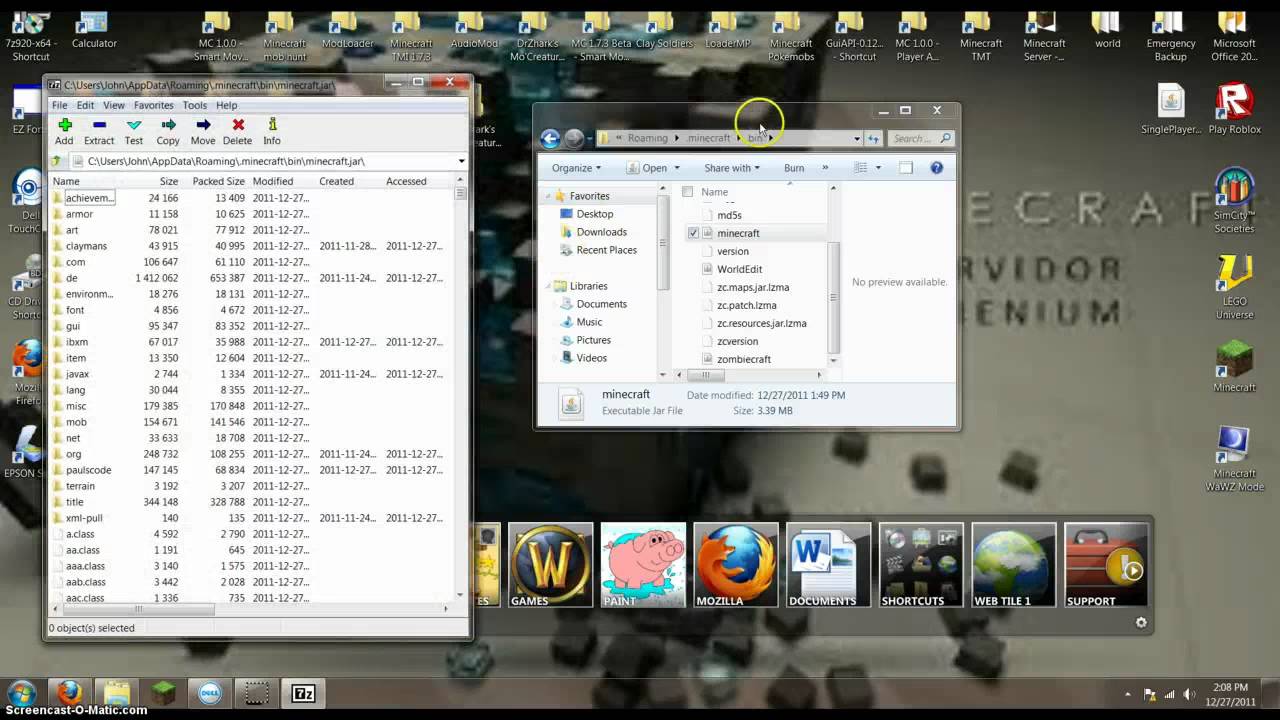The height and width of the screenshot is (720, 1280).
Task: Open the Favorites menu in 7-Zip
Action: tap(154, 105)
